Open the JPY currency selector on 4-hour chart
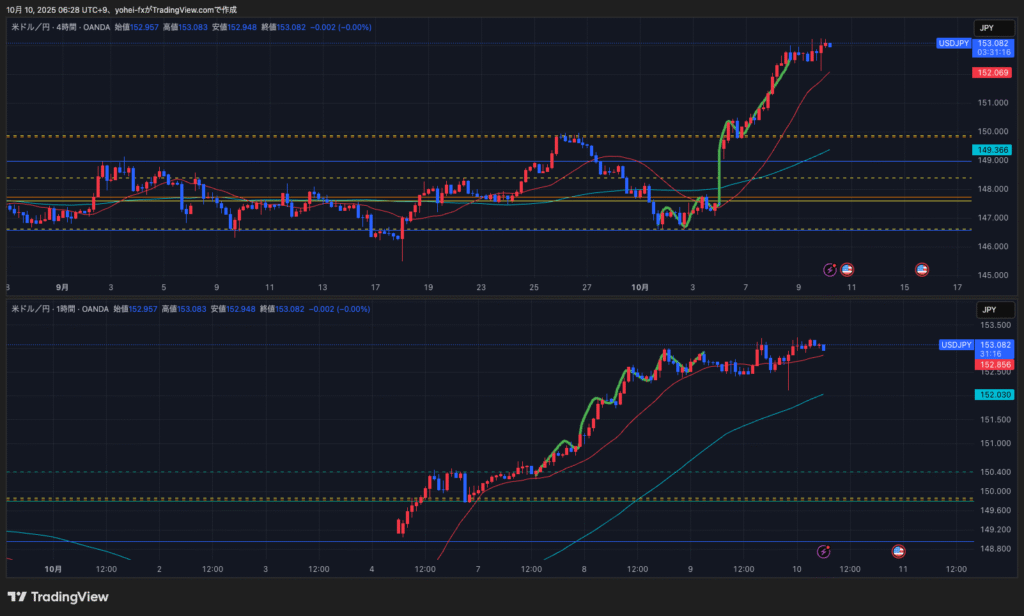Viewport: 1024px width, 616px height. pos(985,28)
